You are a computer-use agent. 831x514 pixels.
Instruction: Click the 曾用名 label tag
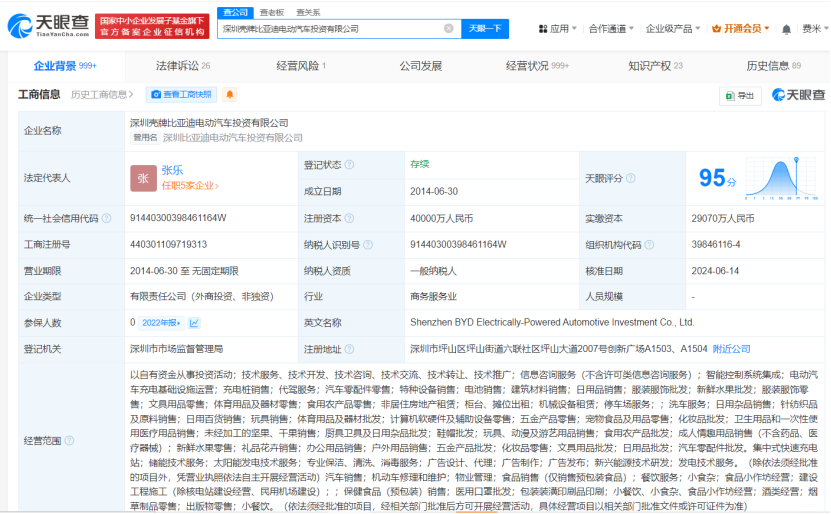point(145,138)
